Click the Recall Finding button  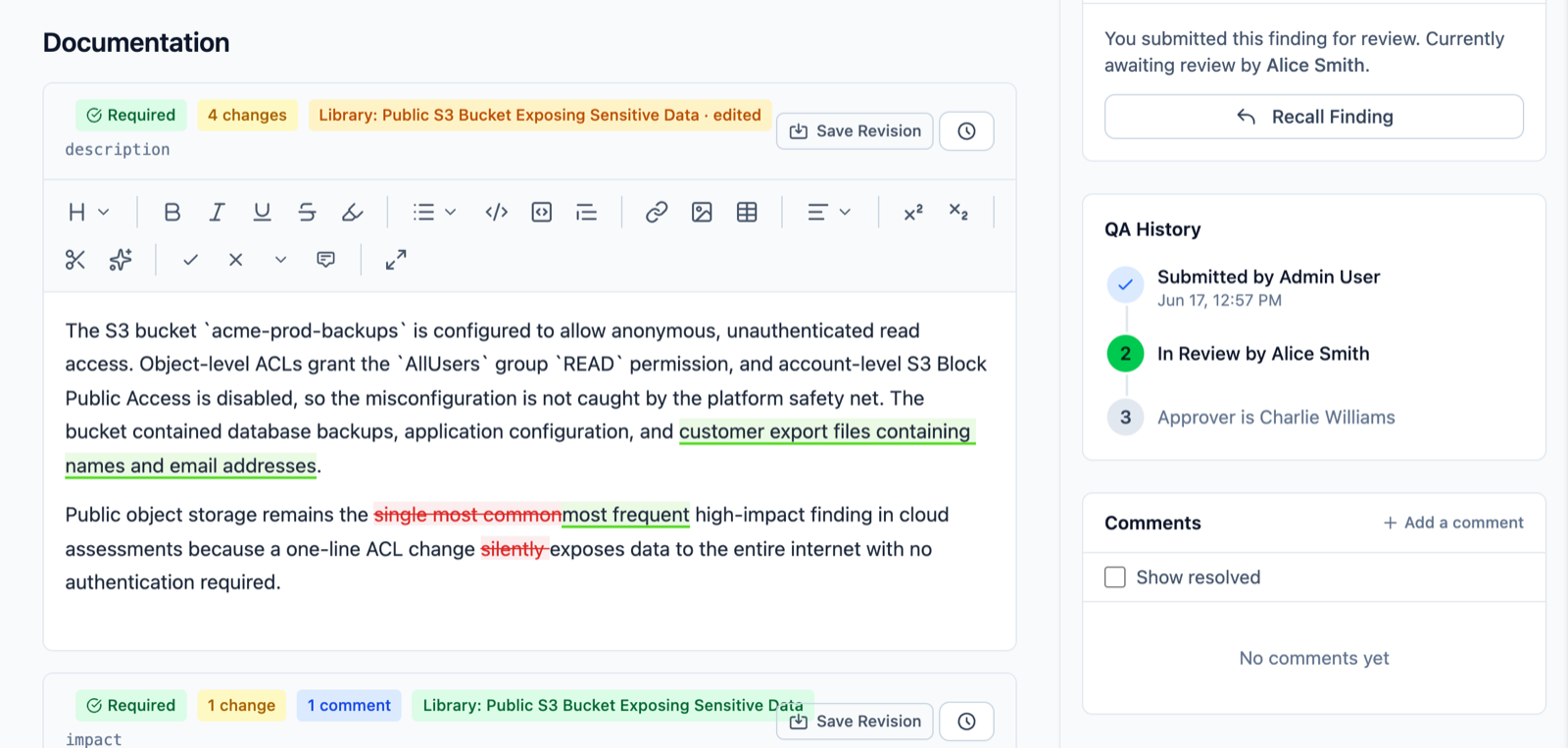(x=1314, y=117)
